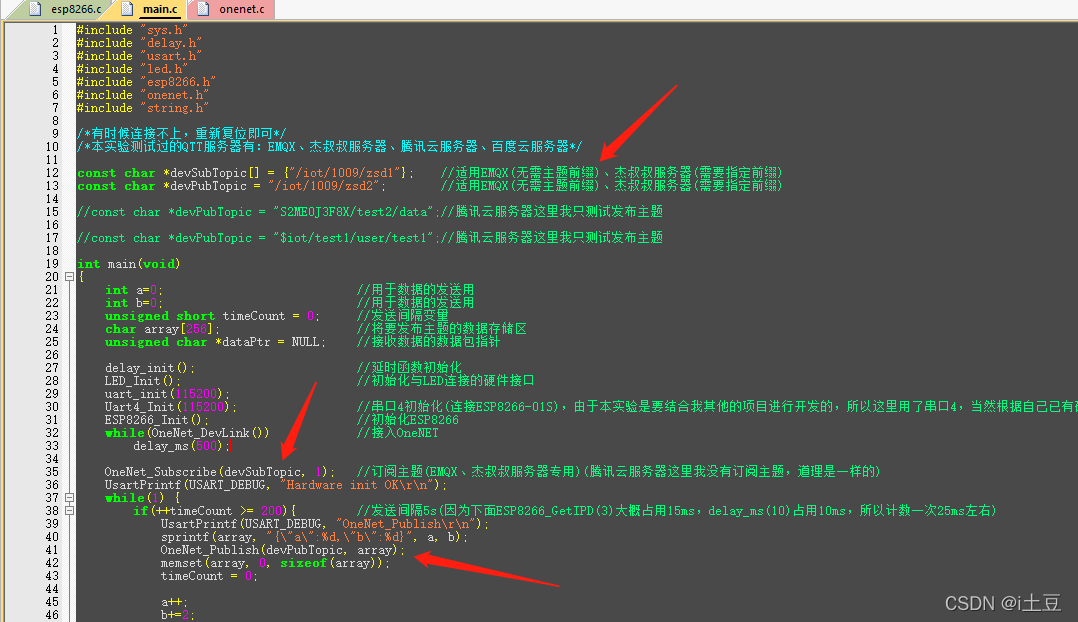This screenshot has width=1078, height=622.
Task: Switch to the main.c tab
Action: tap(150, 9)
